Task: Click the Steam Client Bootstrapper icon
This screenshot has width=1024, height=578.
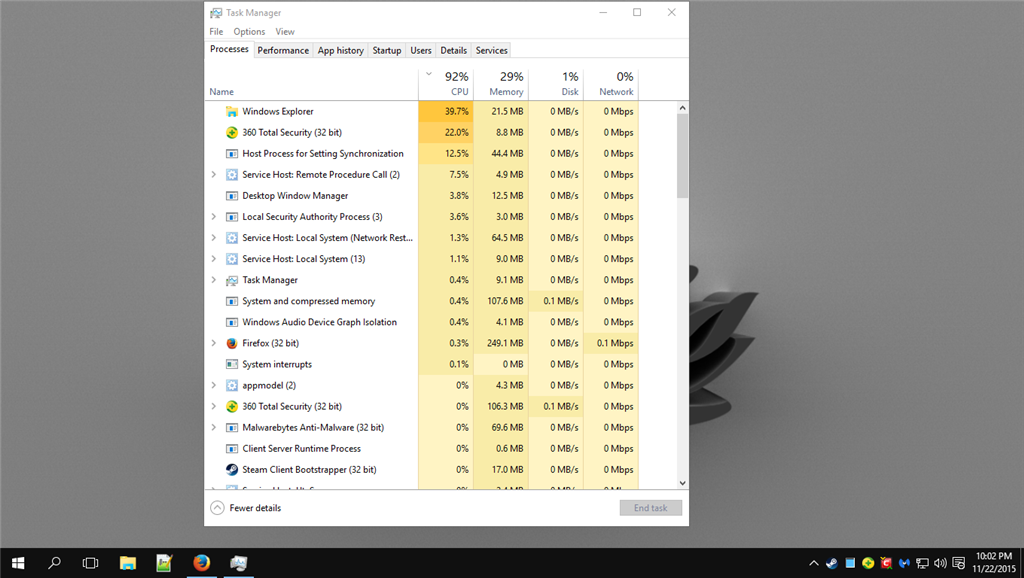Action: (x=232, y=470)
